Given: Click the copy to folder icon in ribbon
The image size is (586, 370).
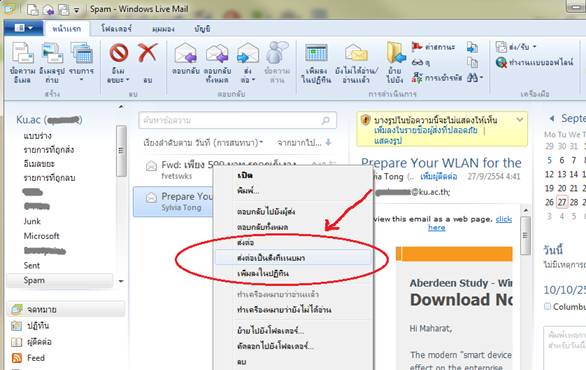Looking at the screenshot, I should click(x=472, y=47).
